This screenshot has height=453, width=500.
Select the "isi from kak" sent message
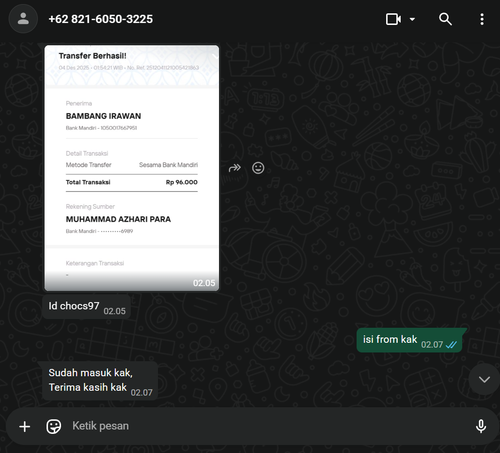pos(411,340)
